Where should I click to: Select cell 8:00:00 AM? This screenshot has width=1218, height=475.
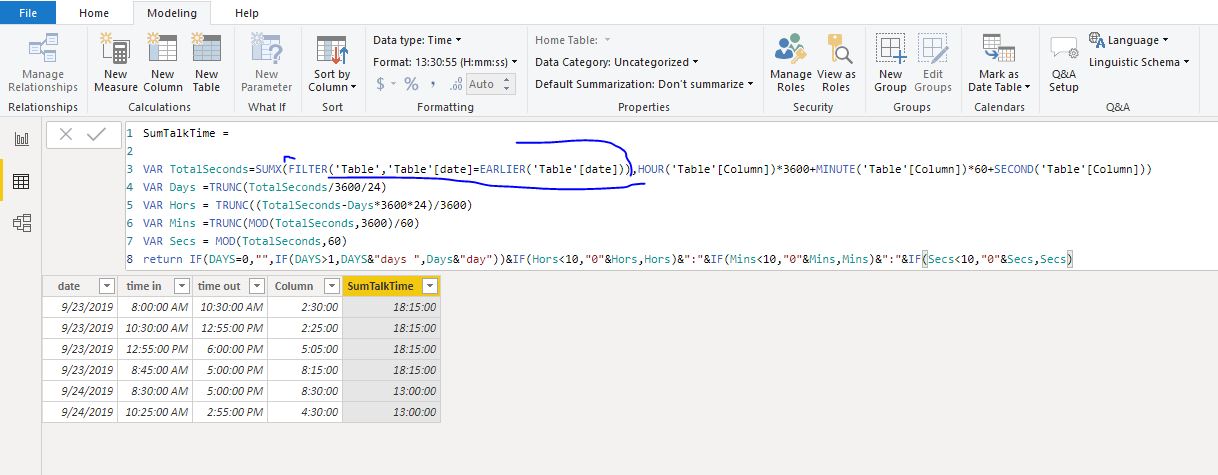(x=155, y=306)
